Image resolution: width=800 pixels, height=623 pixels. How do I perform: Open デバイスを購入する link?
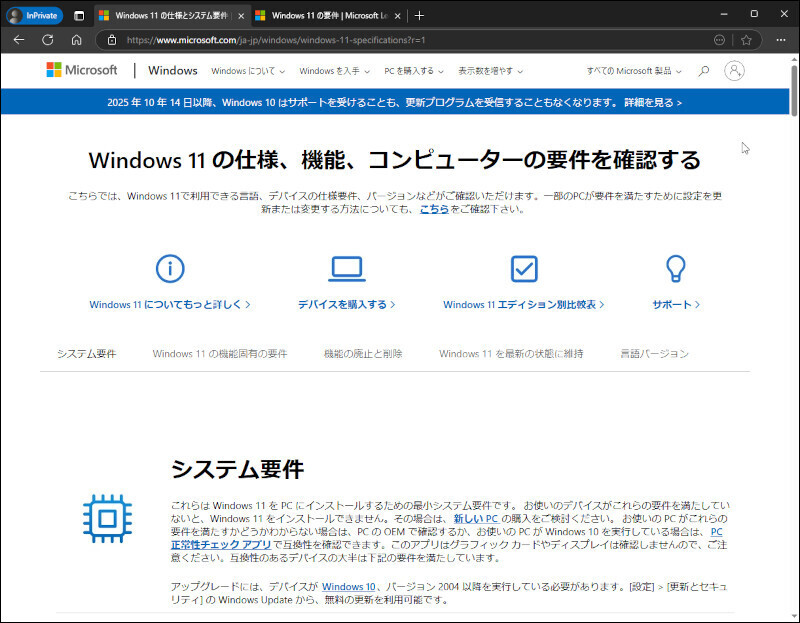click(x=347, y=305)
